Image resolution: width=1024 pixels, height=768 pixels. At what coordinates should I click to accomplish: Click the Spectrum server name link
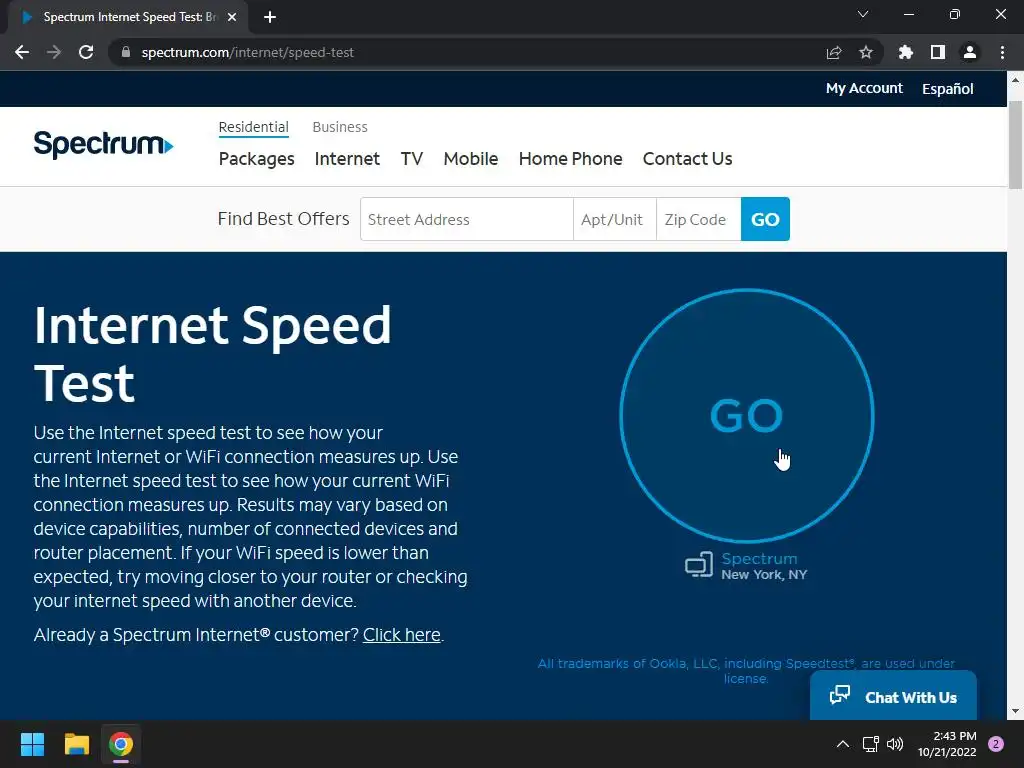(759, 559)
